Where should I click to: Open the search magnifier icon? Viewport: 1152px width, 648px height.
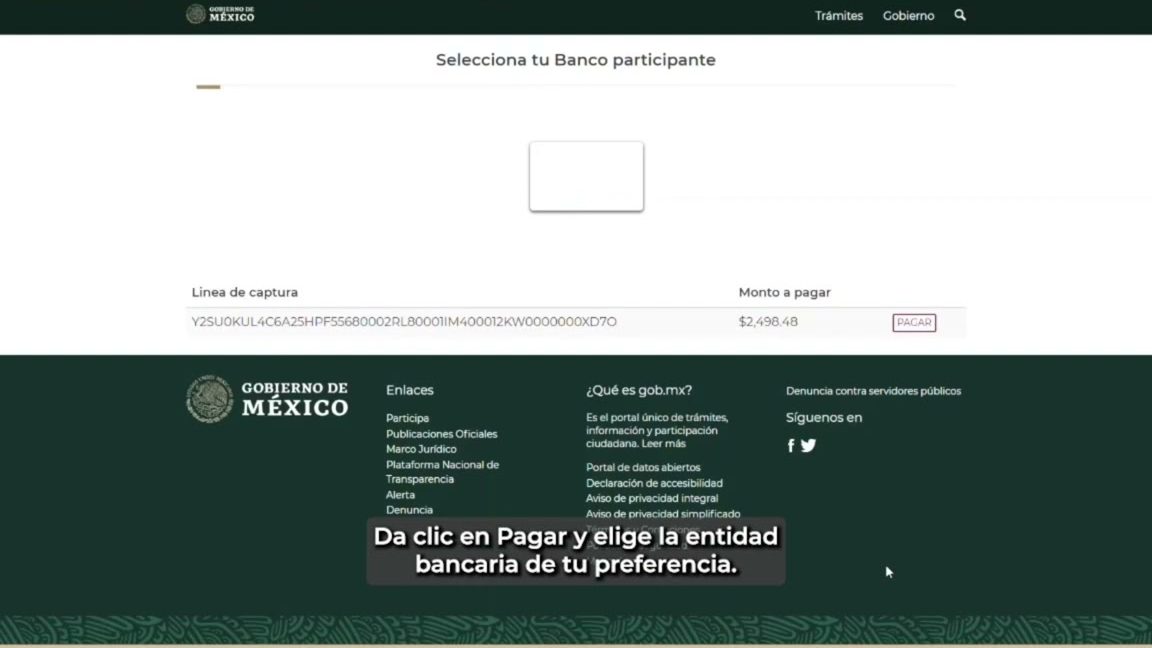960,15
